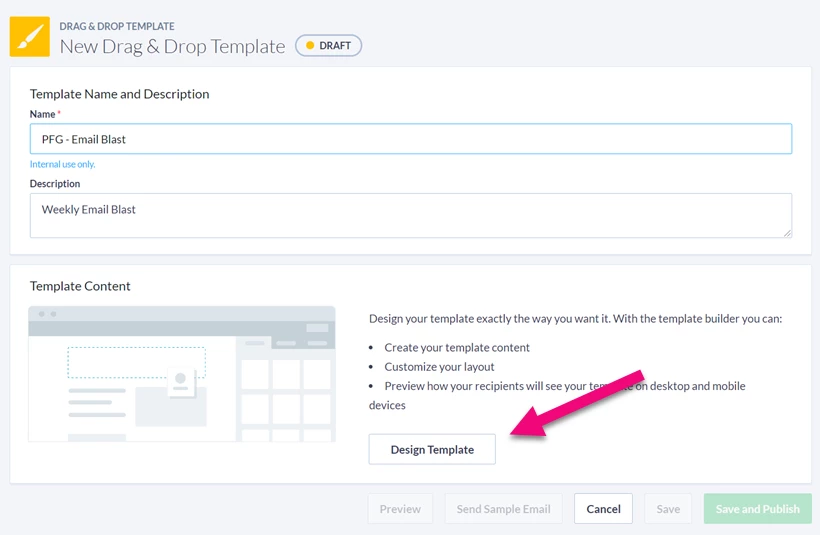The image size is (820, 535).
Task: Click Save and Publish
Action: 758,509
